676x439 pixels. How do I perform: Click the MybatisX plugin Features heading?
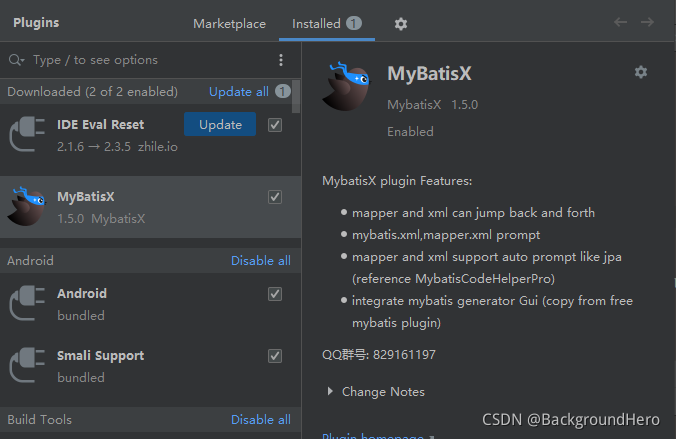point(397,181)
